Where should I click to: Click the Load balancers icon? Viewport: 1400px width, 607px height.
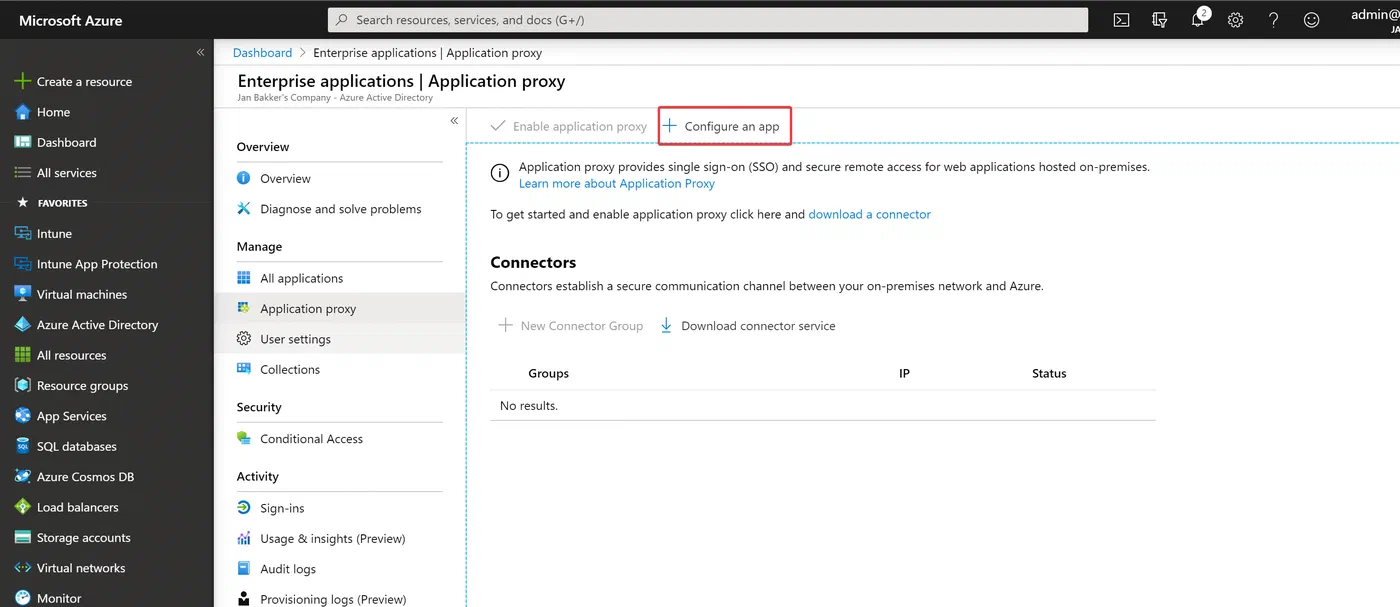coord(22,507)
